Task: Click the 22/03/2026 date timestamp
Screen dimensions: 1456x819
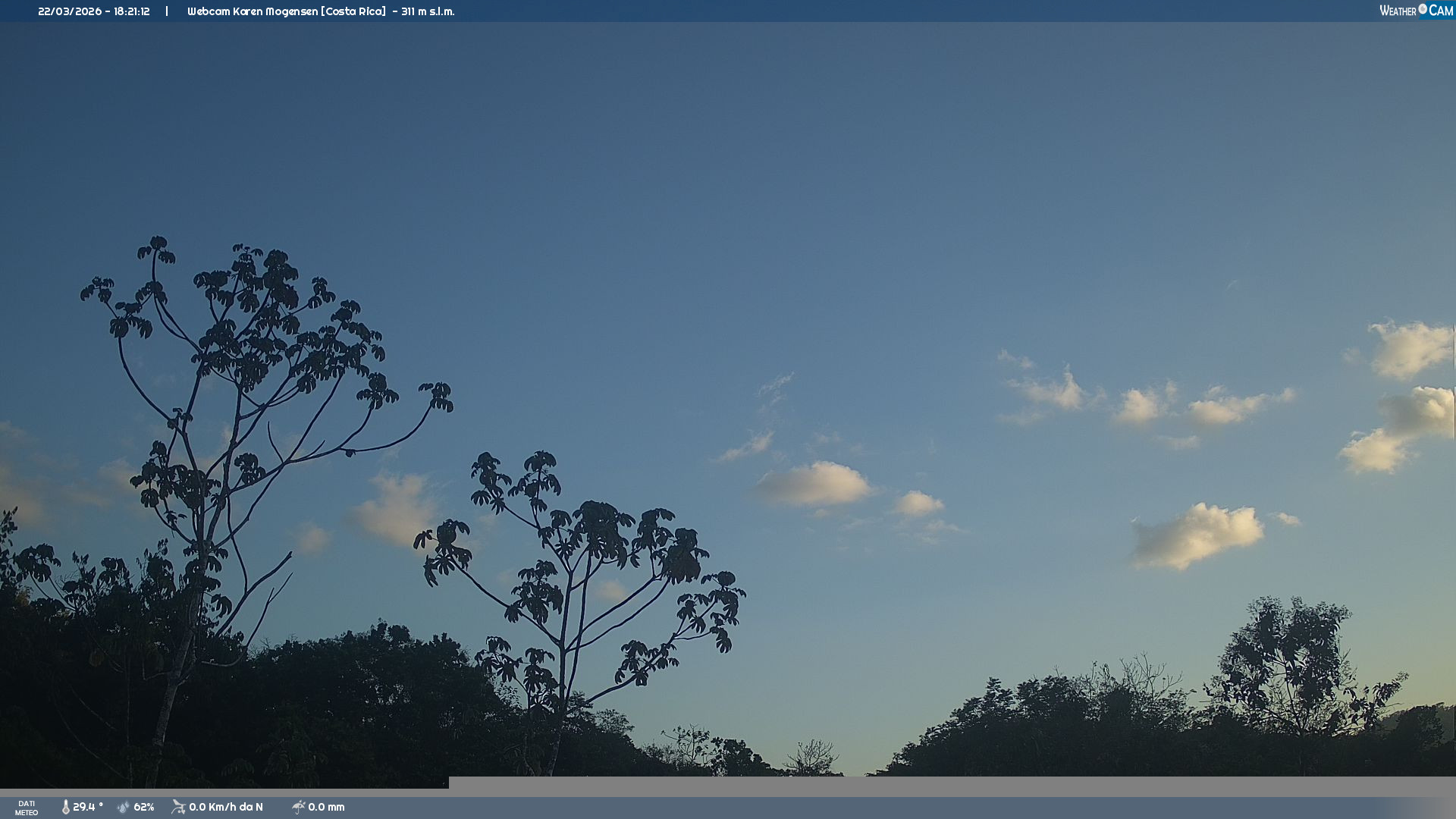Action: (x=70, y=11)
